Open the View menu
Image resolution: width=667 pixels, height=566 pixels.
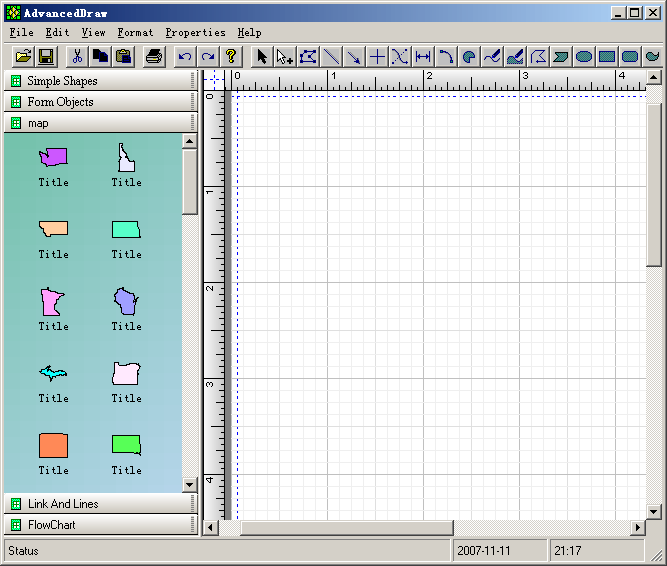pos(93,33)
